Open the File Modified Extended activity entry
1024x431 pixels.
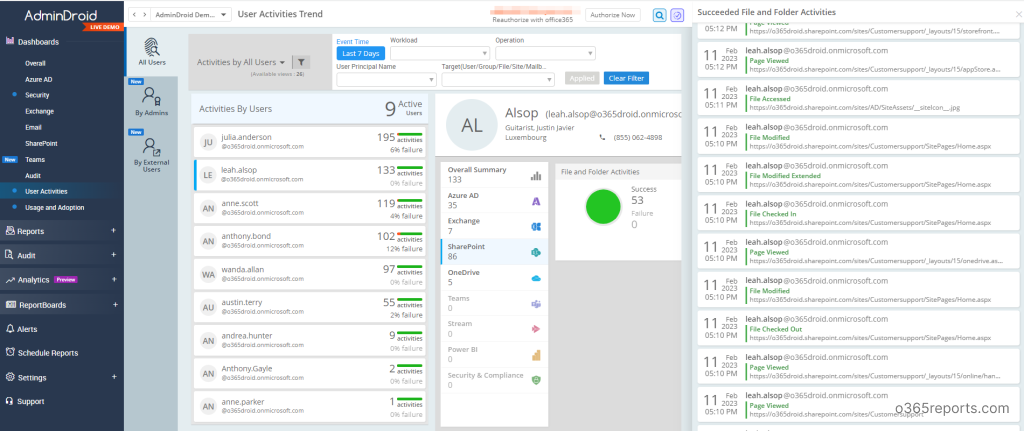[x=858, y=175]
